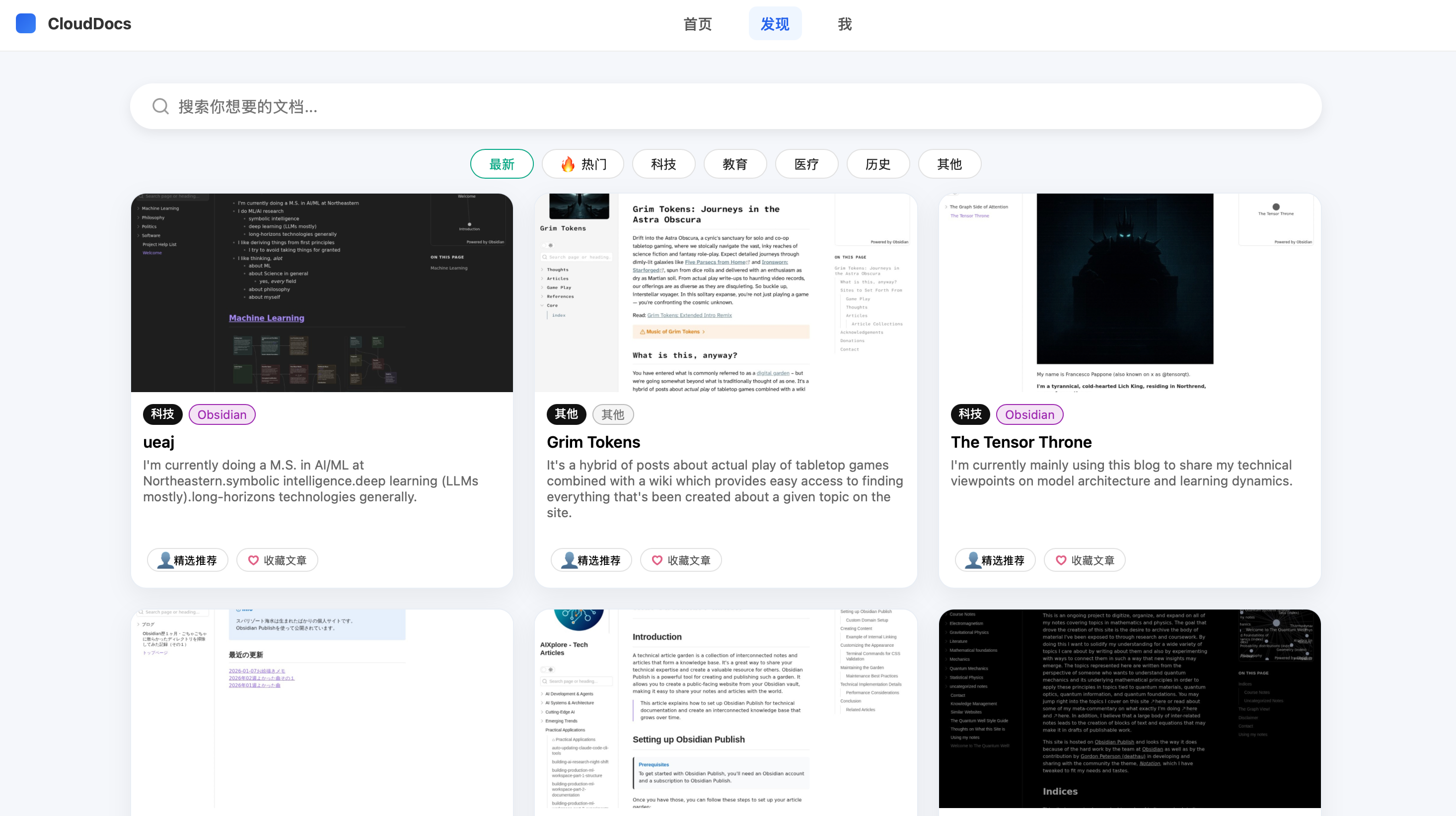Open the 我 navigation tab
This screenshot has width=1456, height=816.
(x=844, y=24)
